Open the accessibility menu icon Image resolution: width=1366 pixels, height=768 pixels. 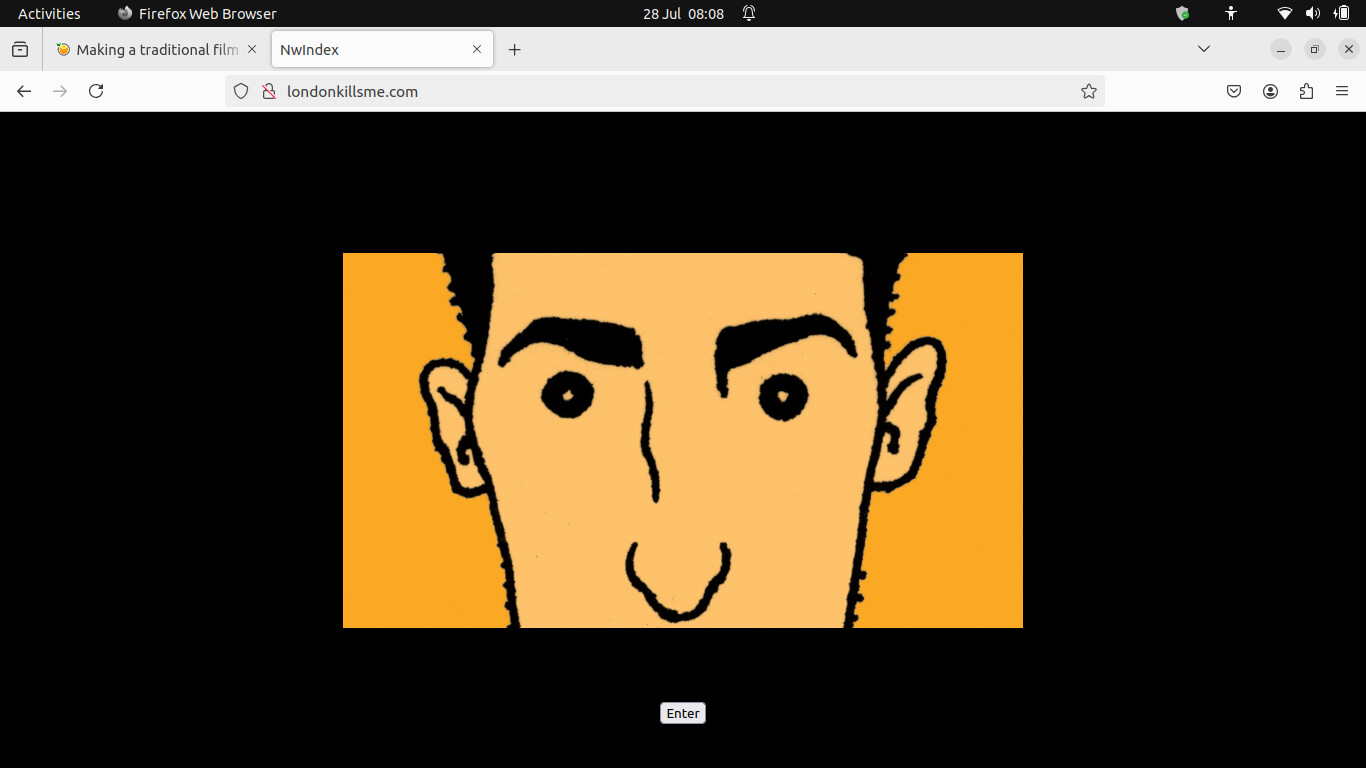coord(1231,13)
